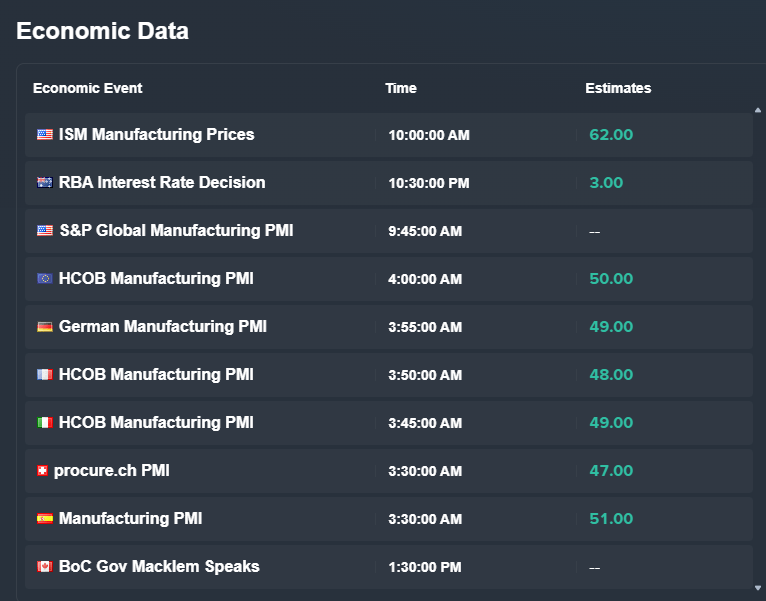Screen dimensions: 766x601
Task: Click the Canadian flag beside BoC Gov Macklem Speaks
Action: tap(45, 566)
